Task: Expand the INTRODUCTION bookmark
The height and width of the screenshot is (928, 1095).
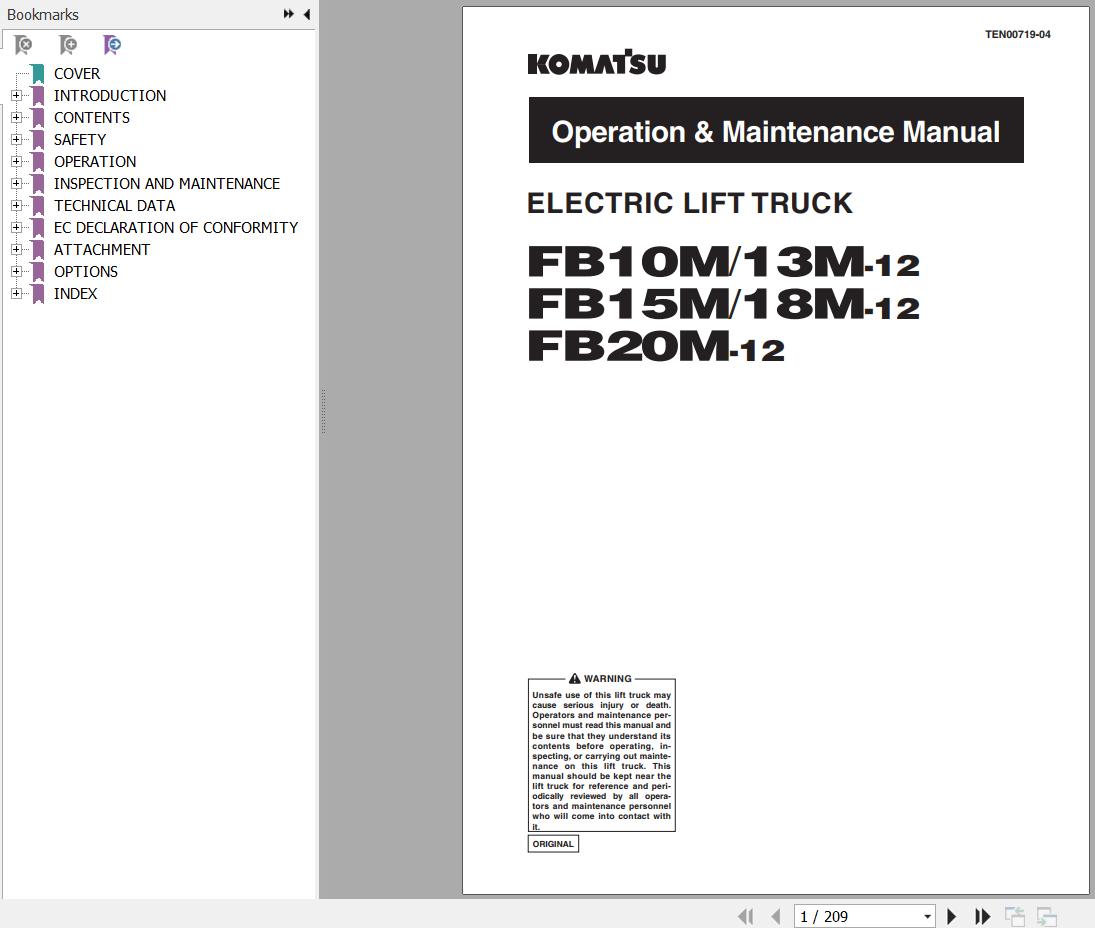Action: coord(16,95)
